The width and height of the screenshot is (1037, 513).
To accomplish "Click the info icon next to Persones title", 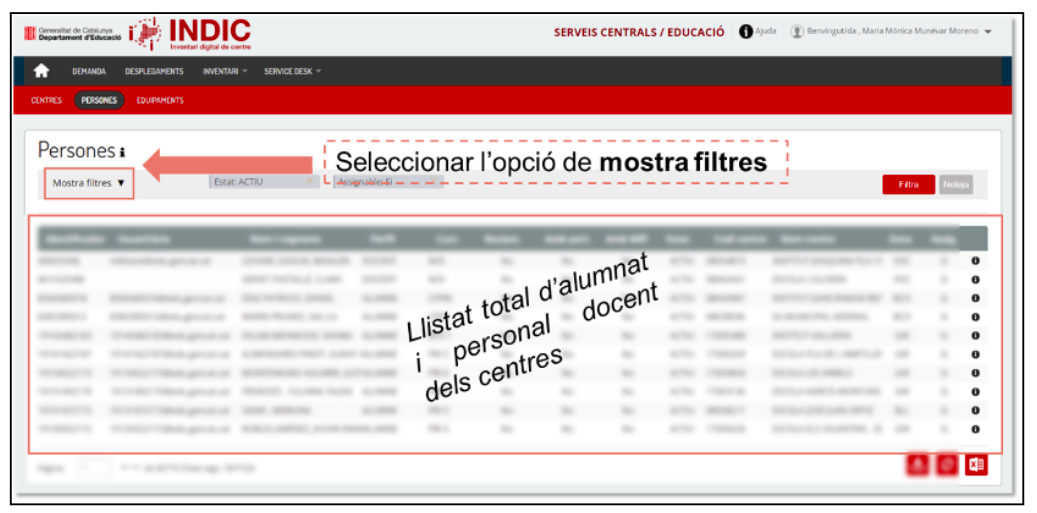I will [x=122, y=153].
